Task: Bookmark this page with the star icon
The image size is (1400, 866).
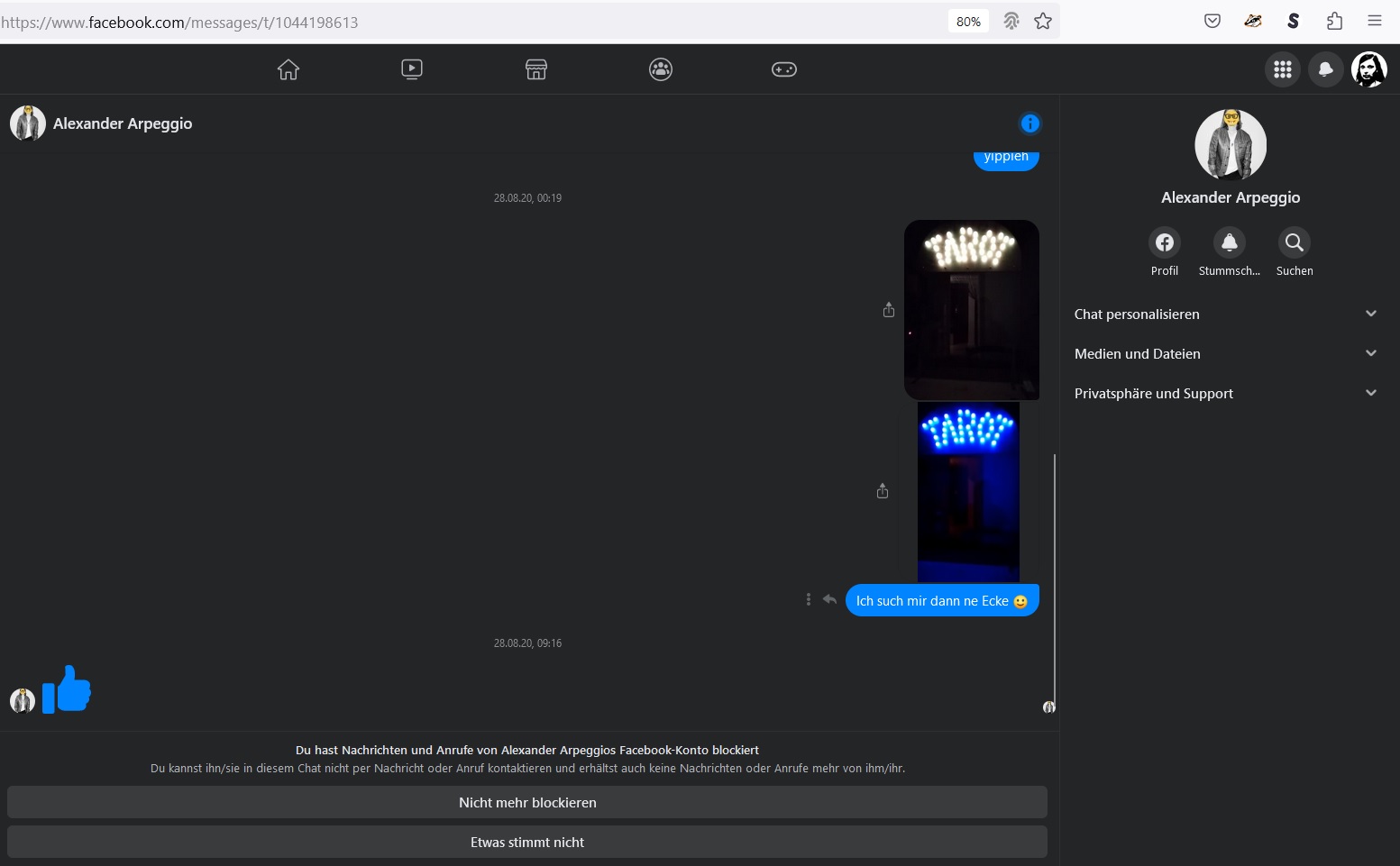Action: pyautogui.click(x=1043, y=22)
